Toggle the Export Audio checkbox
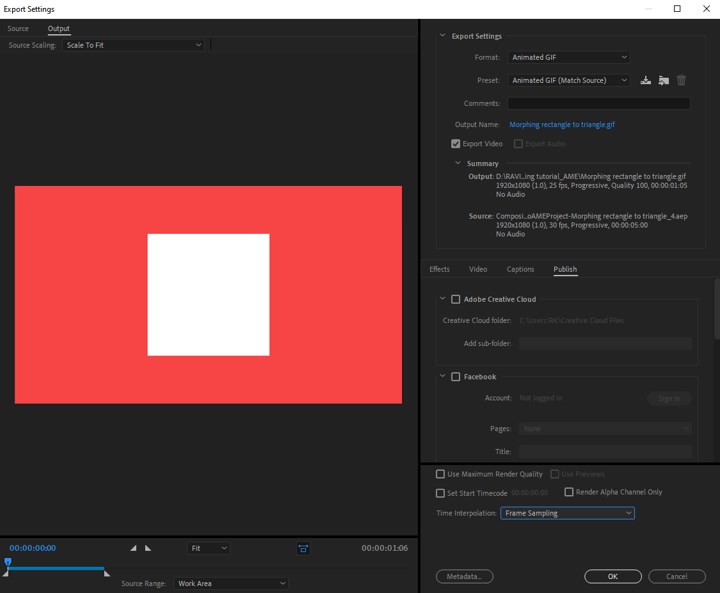720x593 pixels. click(x=518, y=144)
